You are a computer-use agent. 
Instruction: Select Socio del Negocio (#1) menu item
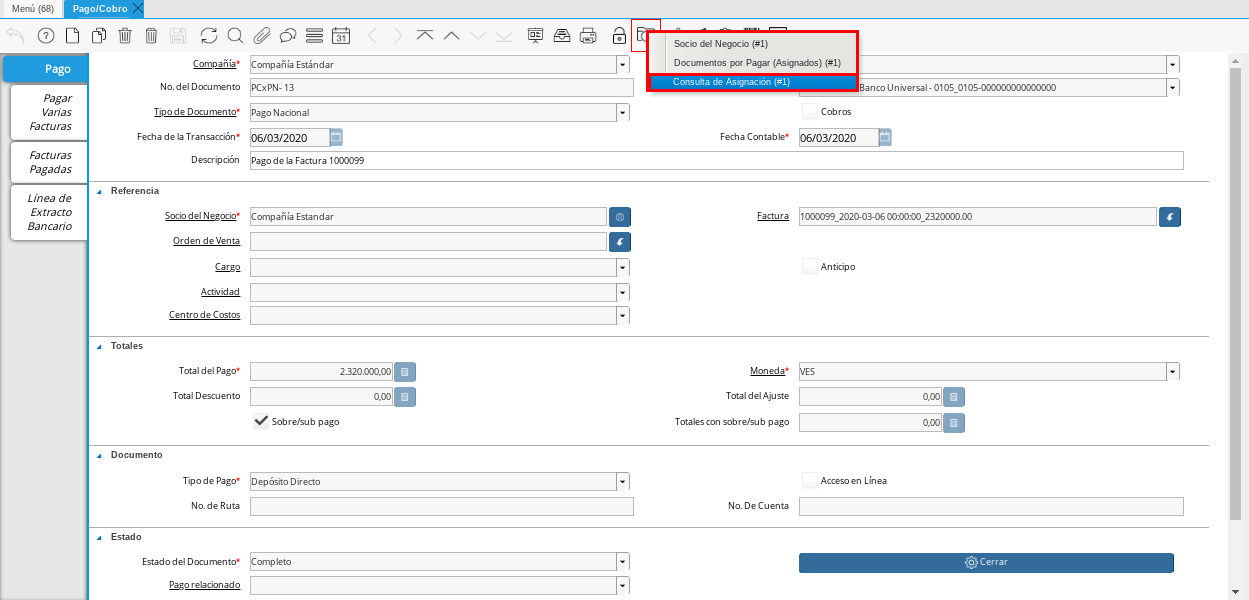point(752,44)
